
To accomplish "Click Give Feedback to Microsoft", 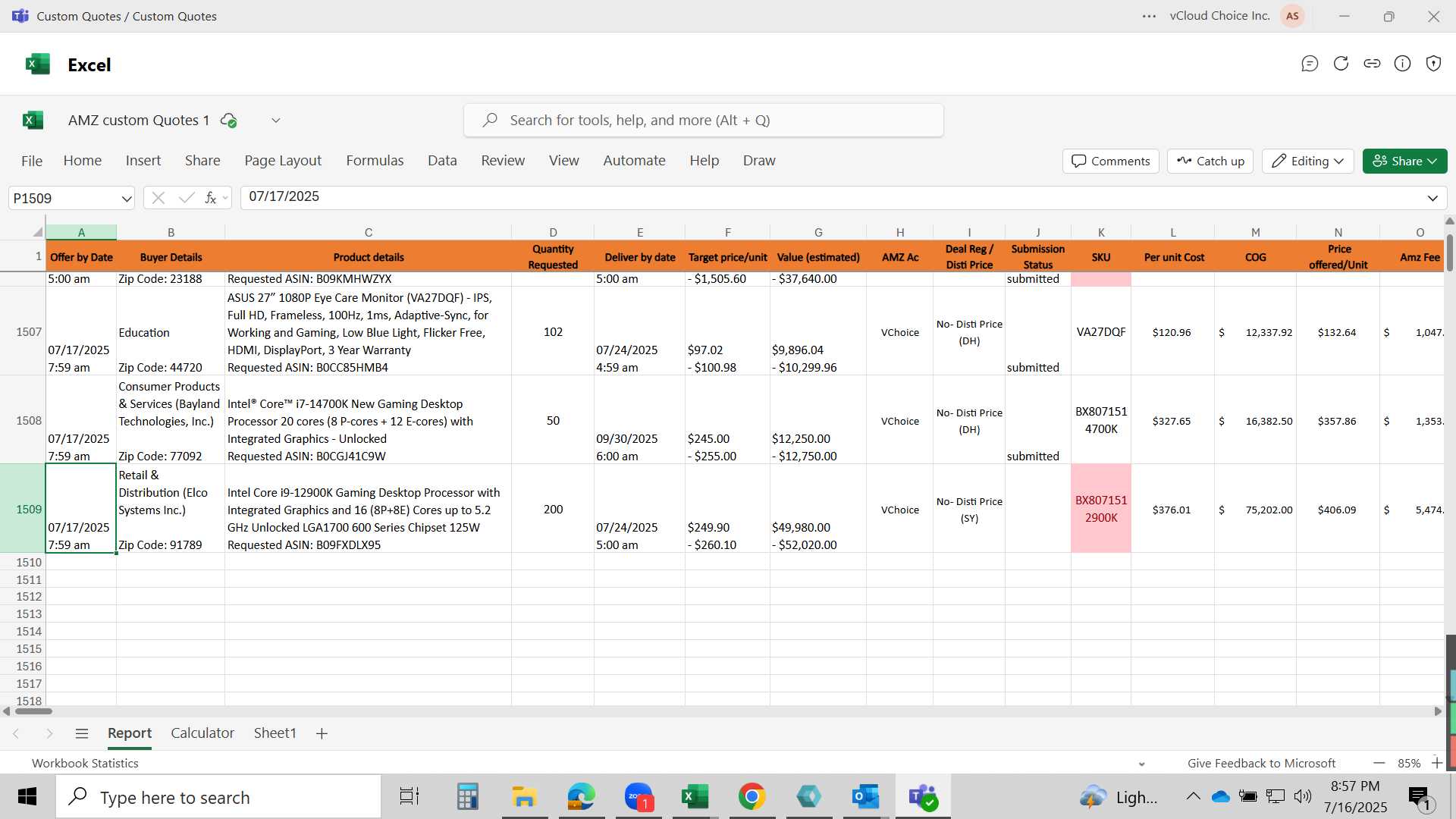I will [x=1261, y=764].
